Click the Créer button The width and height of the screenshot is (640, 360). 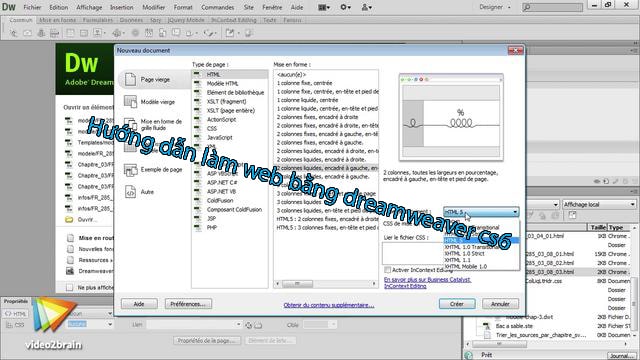[x=457, y=304]
